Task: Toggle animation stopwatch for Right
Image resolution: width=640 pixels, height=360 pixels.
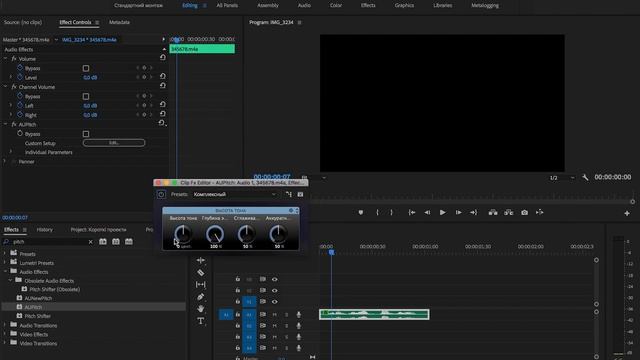Action: (20, 114)
